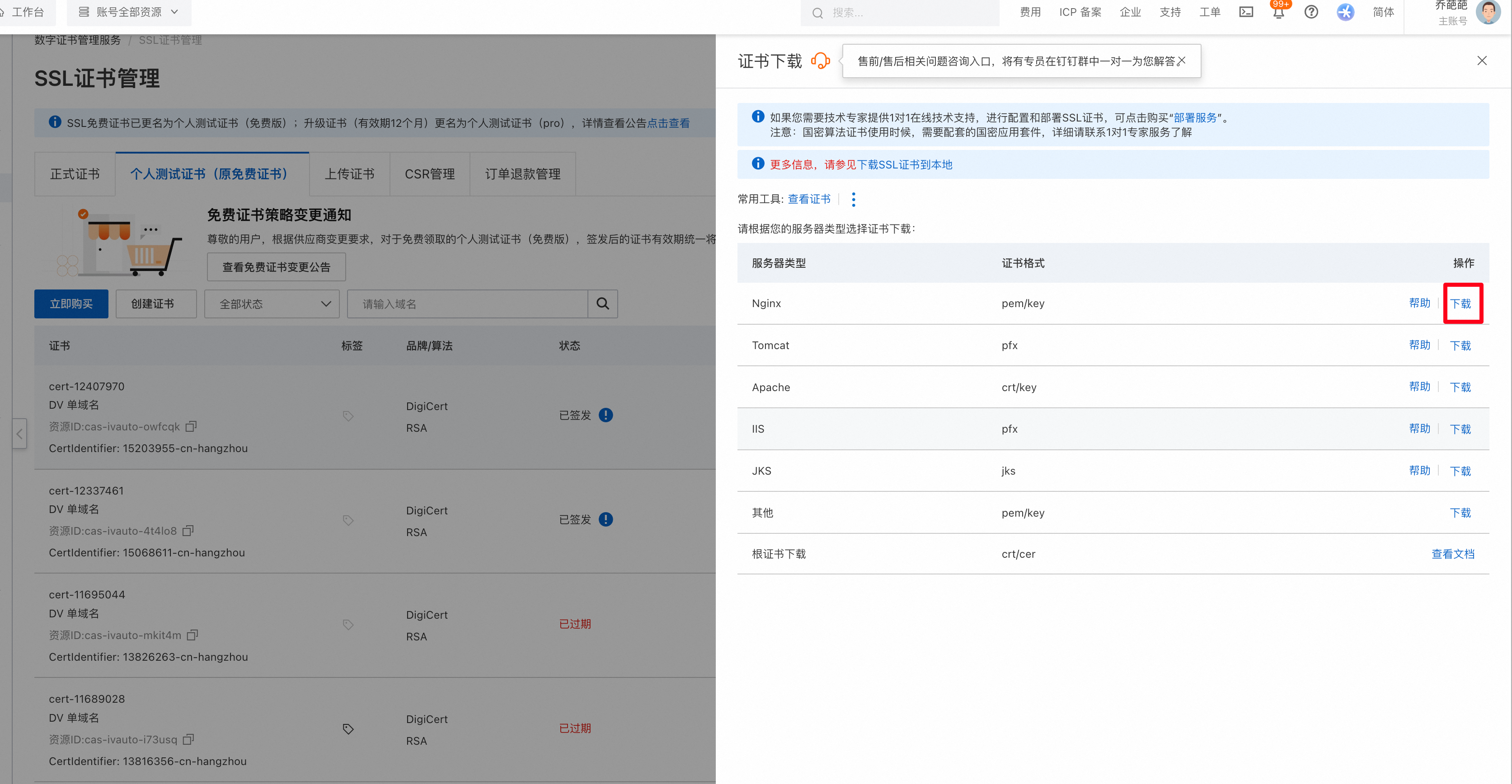
Task: Open the 点击查看 announcement link
Action: coord(668,123)
